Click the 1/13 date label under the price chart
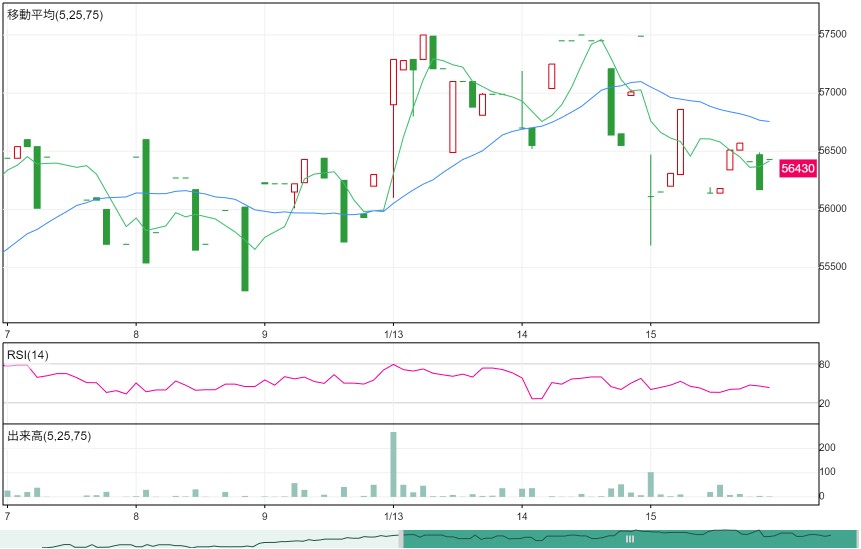Screen dimensions: 861x549 coord(393,334)
